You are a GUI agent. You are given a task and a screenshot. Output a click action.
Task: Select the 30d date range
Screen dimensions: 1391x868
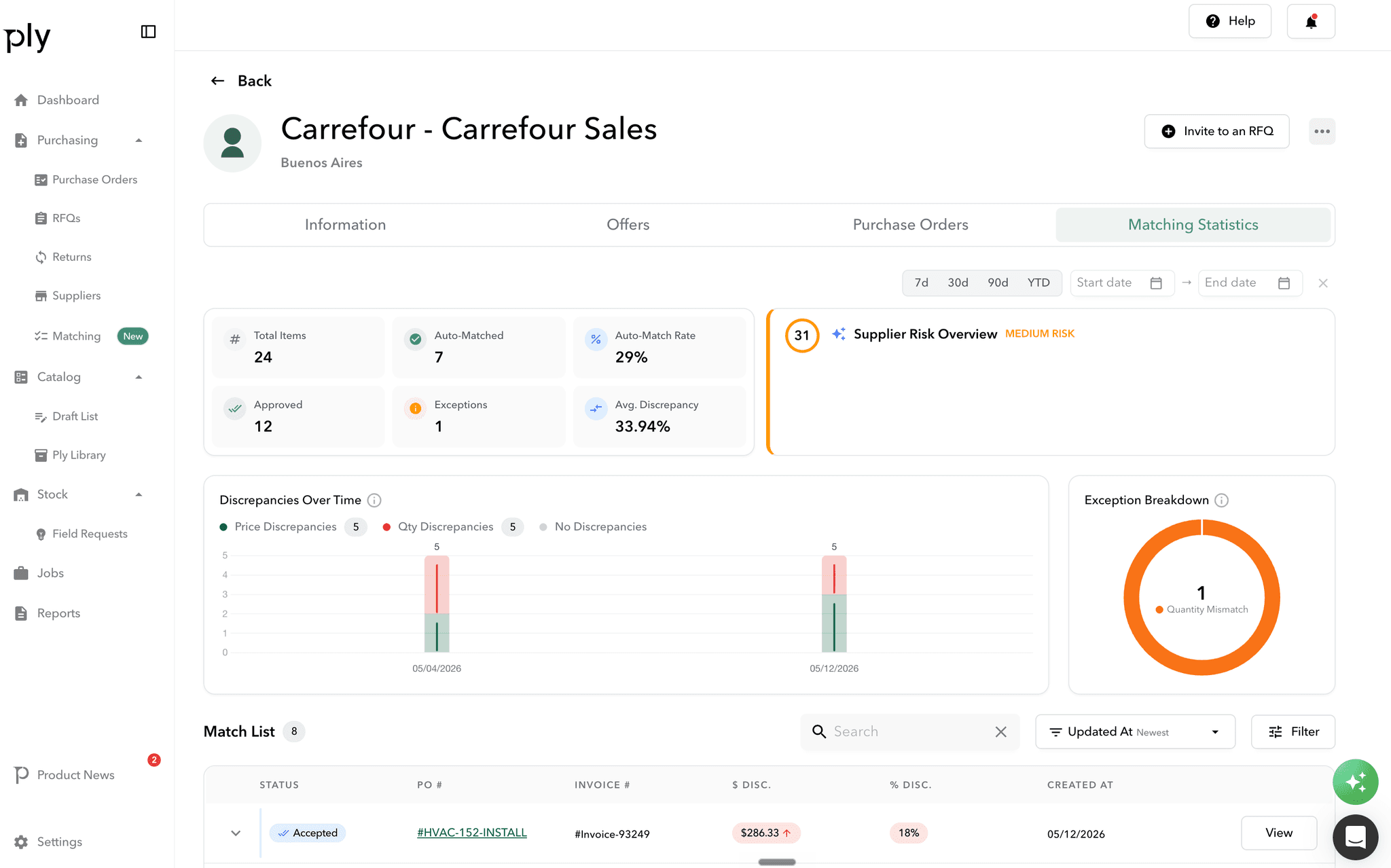tap(958, 283)
